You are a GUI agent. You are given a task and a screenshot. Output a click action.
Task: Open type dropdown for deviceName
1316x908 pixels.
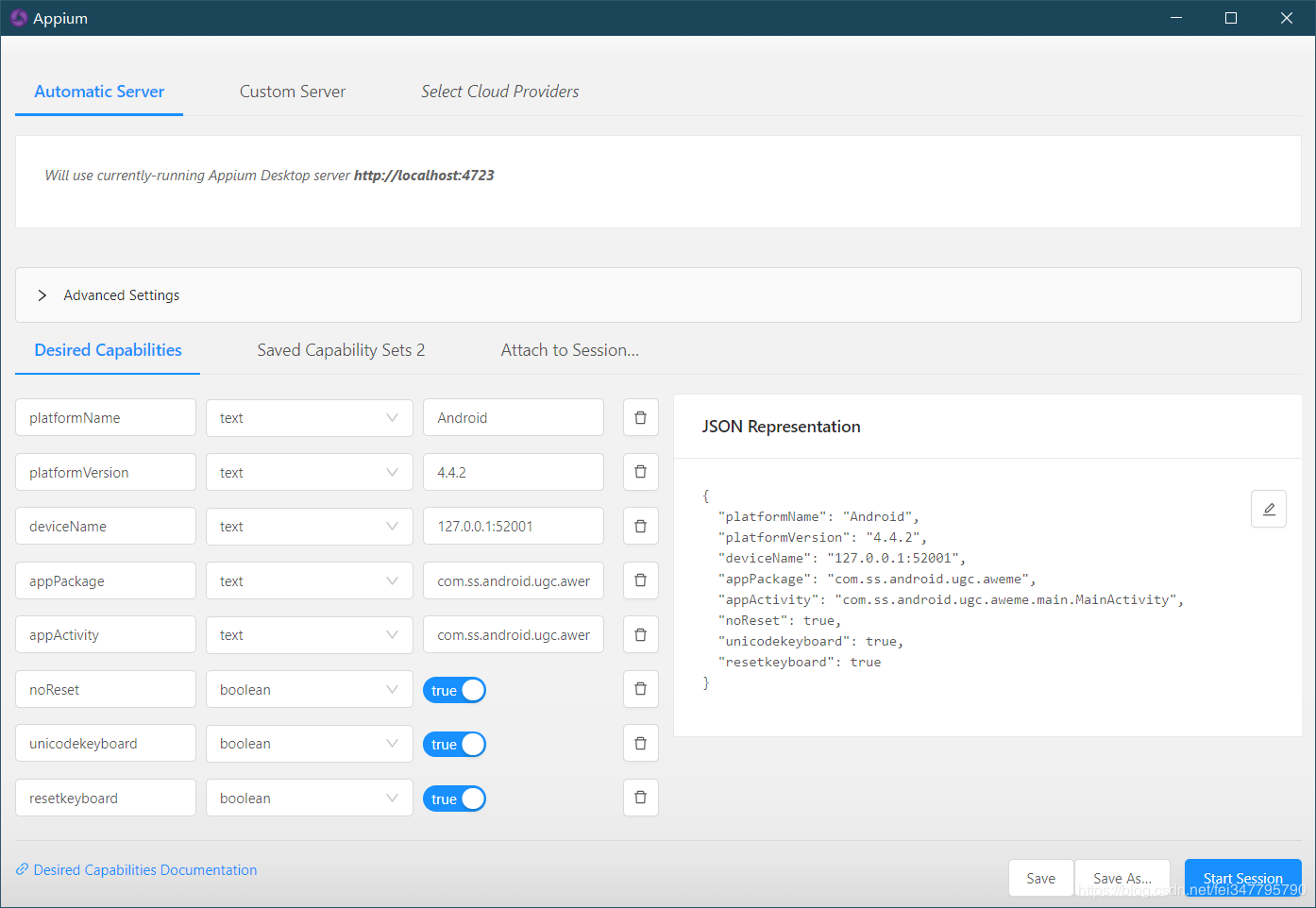click(310, 526)
